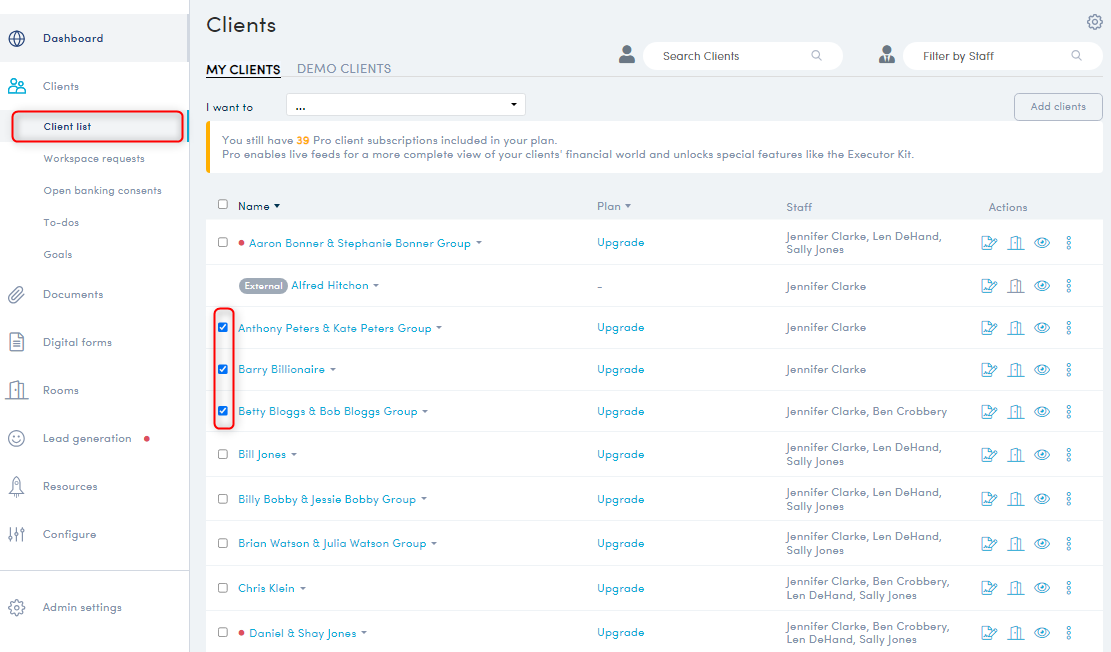Click the Documents paperclip icon in sidebar

[16, 295]
